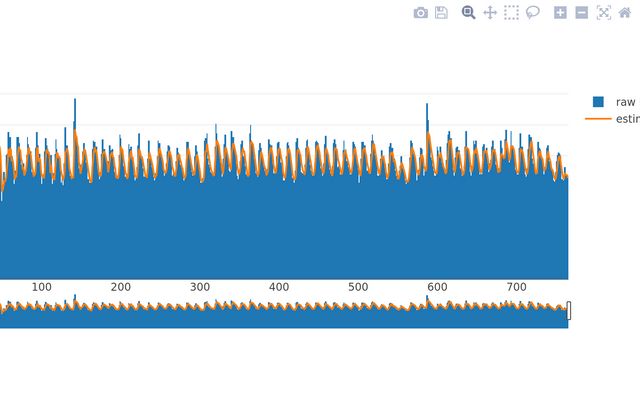Select the Zoom magnifier tool
Viewport: 640px width, 400px height.
coord(468,13)
